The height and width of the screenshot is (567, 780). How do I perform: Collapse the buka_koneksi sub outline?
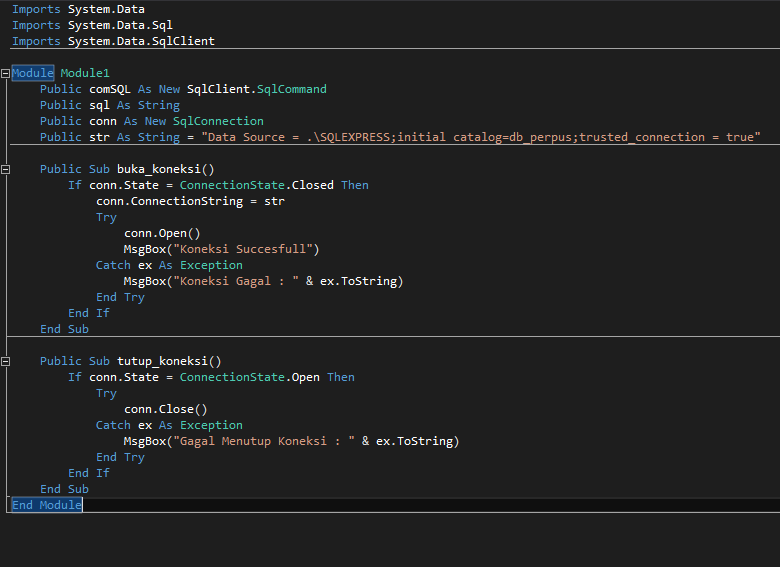[5, 170]
